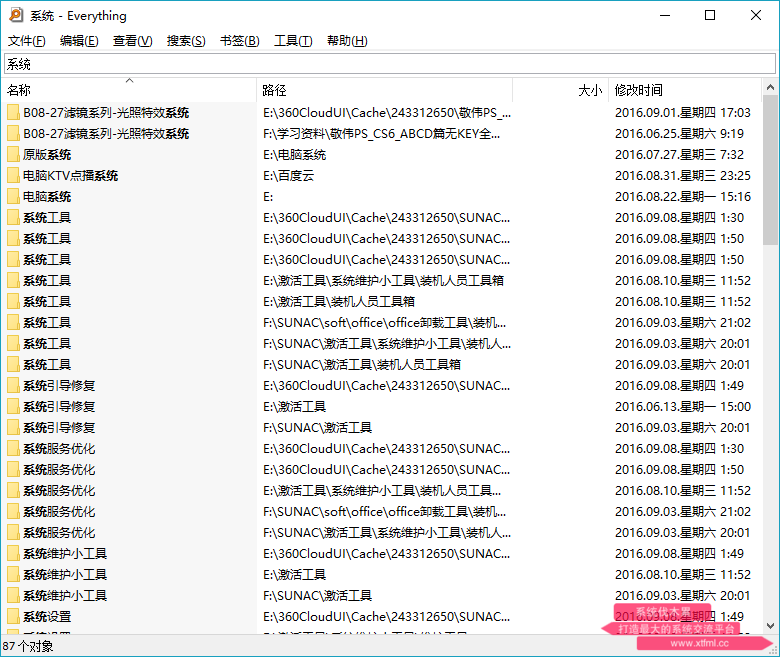Select the 电脑系统 folder name
Viewport: 780px width, 657px height.
(x=47, y=196)
